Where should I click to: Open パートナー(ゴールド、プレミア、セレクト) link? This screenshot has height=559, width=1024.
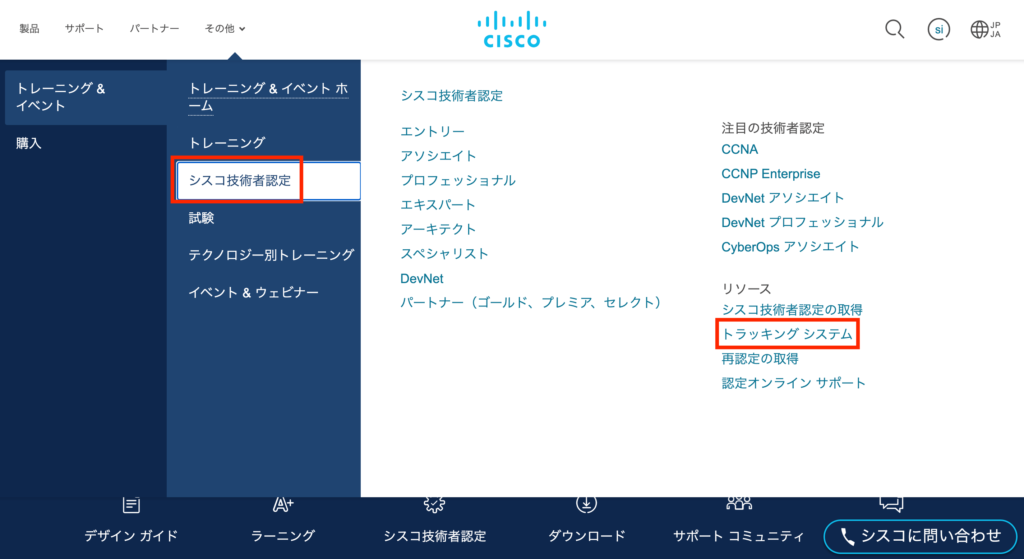(x=534, y=302)
